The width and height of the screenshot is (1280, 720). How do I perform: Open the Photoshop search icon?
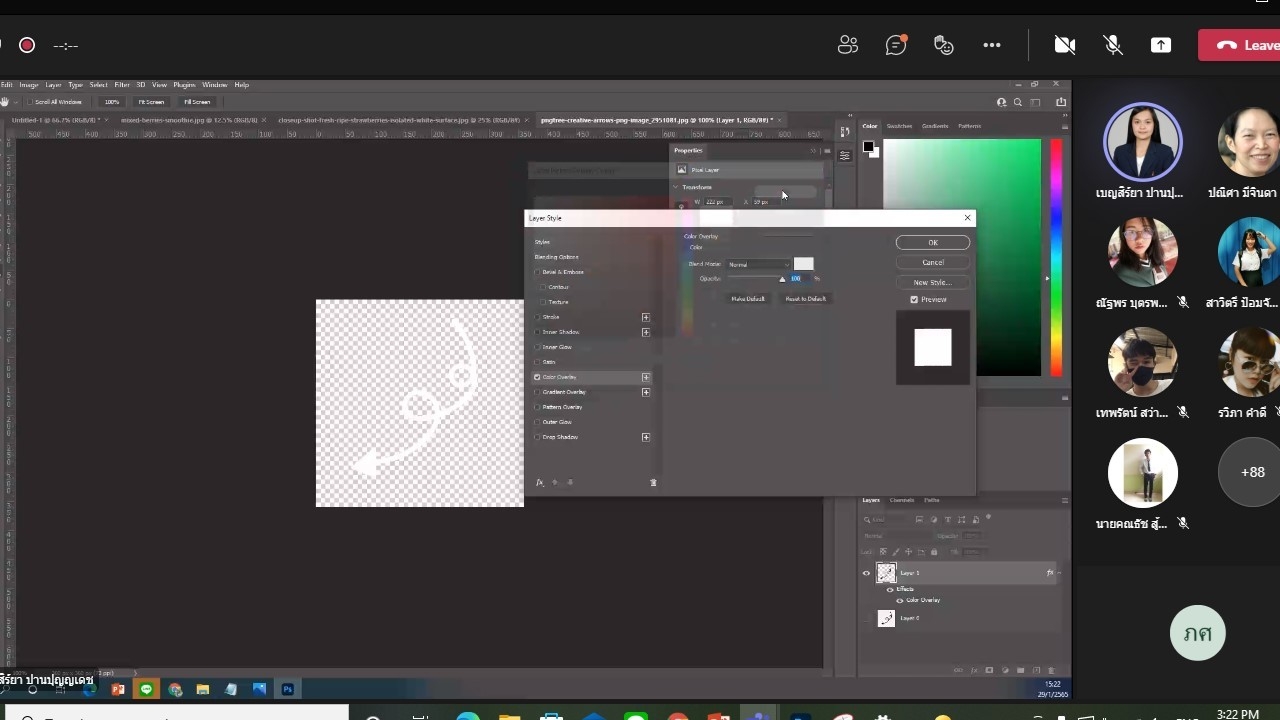click(x=1018, y=102)
